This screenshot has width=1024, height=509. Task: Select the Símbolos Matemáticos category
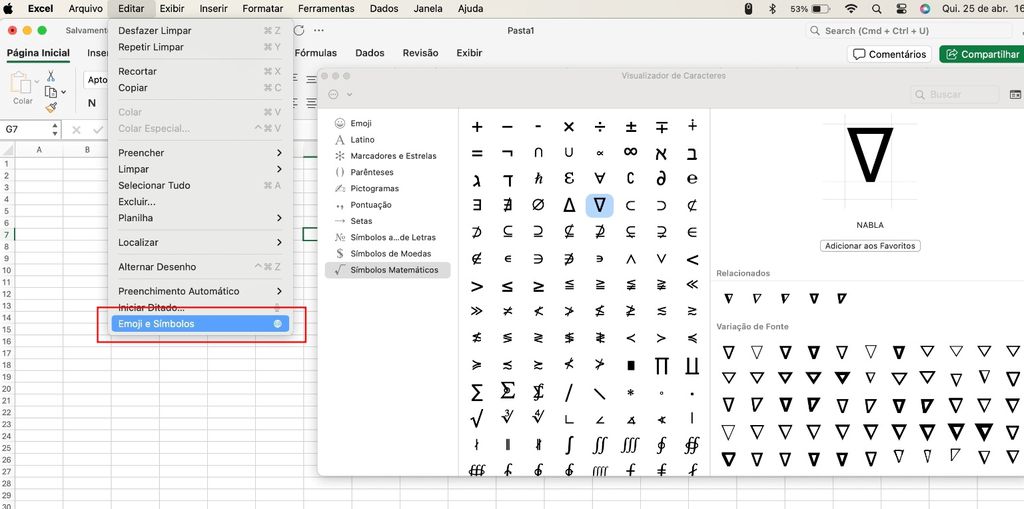coord(387,270)
